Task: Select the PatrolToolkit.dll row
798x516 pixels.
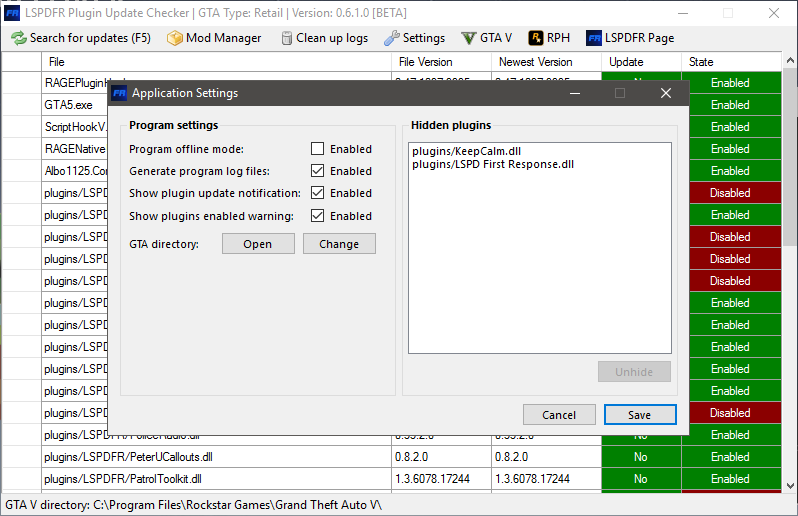Action: 123,479
